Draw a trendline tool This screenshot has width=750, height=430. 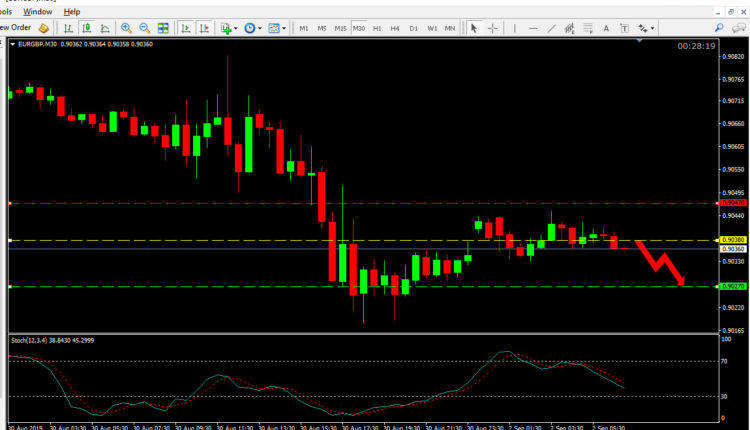[x=551, y=29]
